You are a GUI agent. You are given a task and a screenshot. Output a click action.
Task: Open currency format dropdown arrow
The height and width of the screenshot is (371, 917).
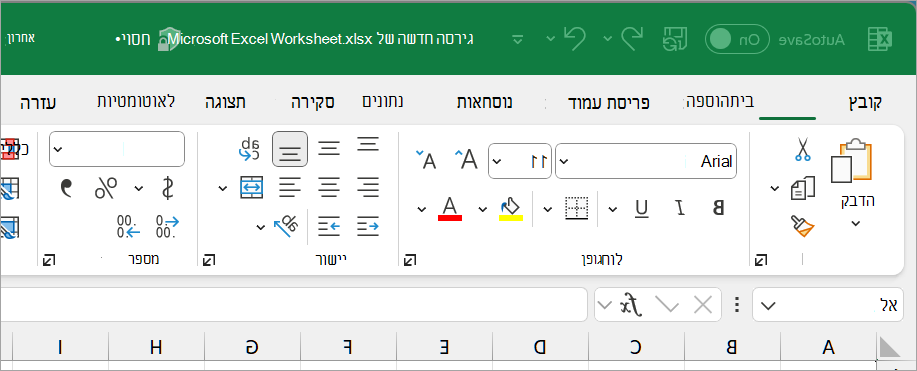pos(139,188)
